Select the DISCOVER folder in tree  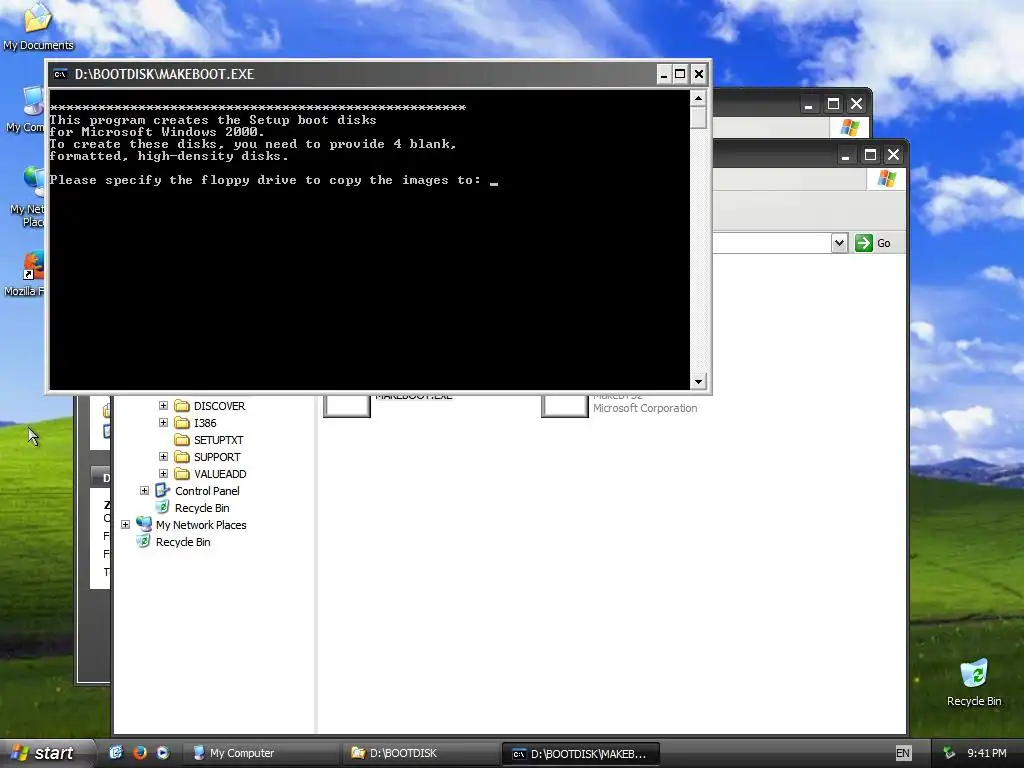click(x=210, y=406)
